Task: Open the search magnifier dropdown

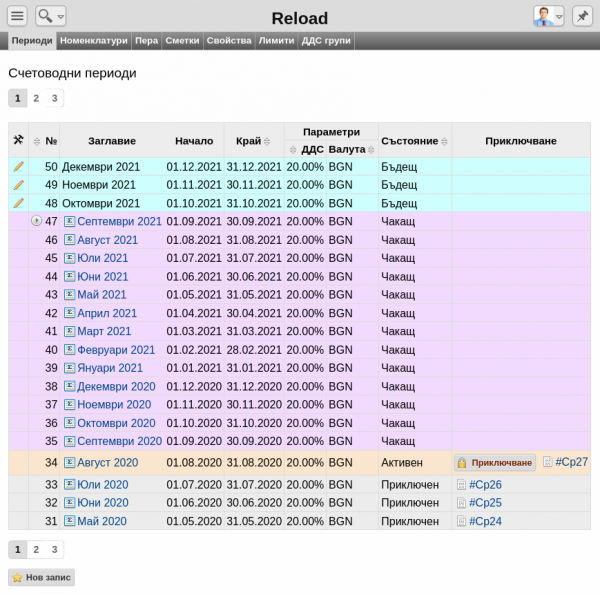Action: point(51,16)
